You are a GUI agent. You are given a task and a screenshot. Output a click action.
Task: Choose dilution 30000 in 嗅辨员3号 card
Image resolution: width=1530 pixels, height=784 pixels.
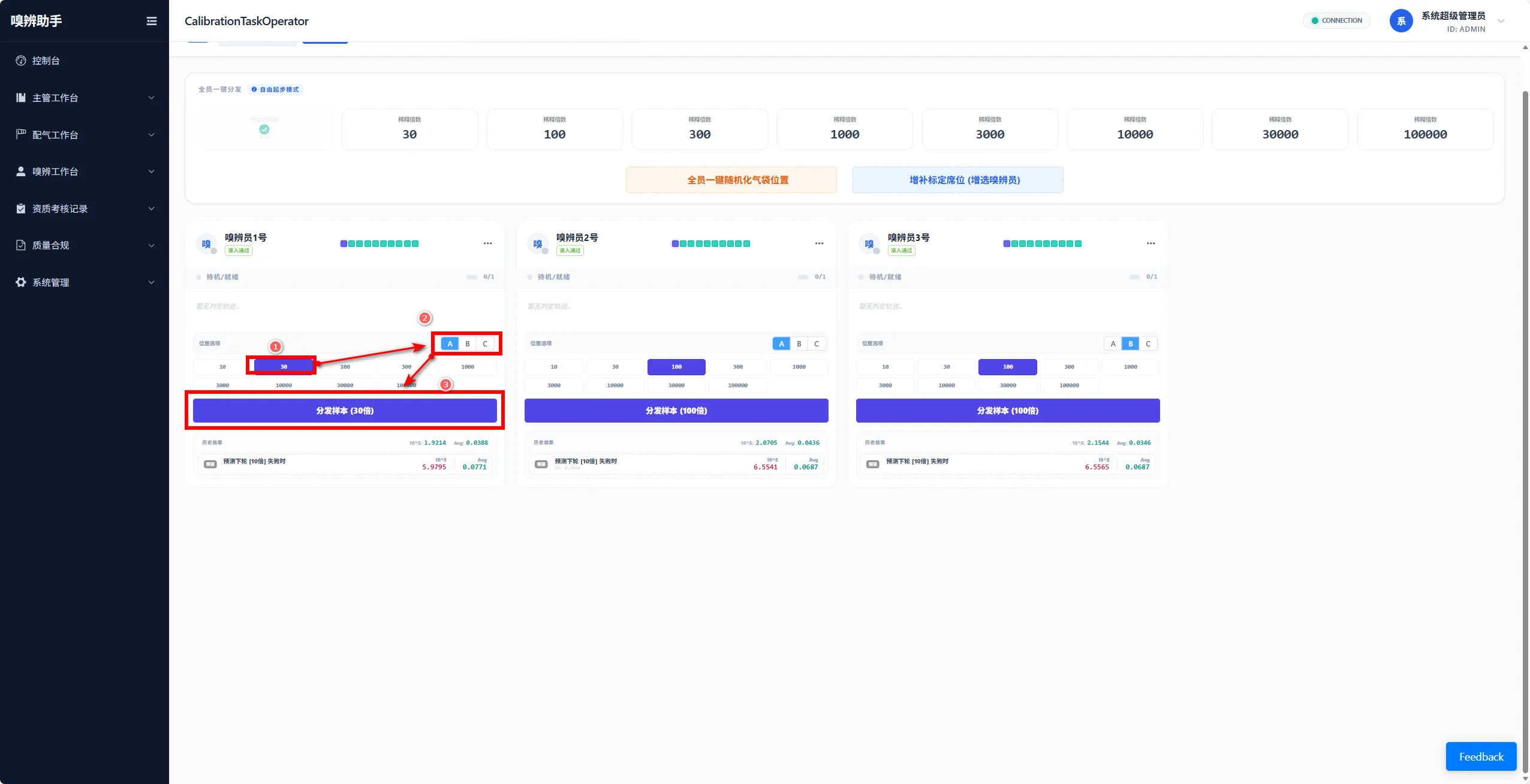pos(1008,385)
